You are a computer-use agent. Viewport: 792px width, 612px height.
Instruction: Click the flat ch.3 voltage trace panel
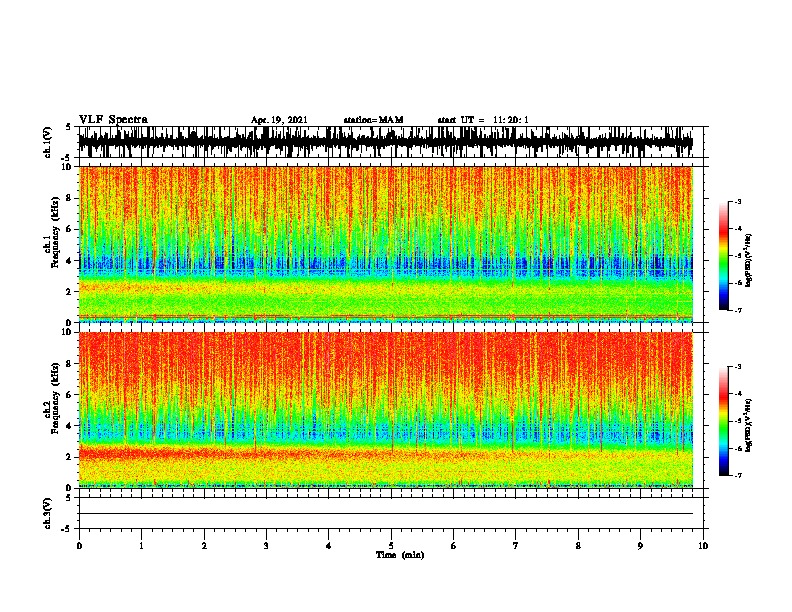[390, 513]
